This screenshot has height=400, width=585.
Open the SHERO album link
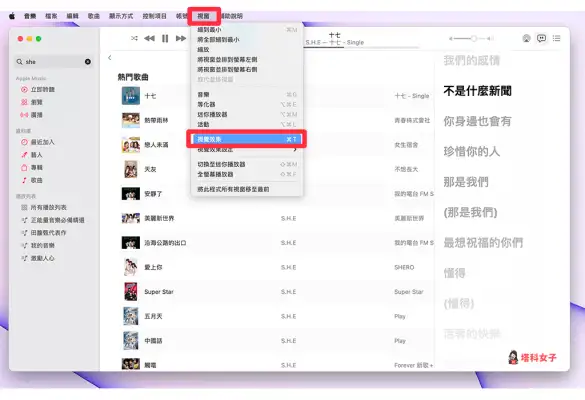(404, 267)
